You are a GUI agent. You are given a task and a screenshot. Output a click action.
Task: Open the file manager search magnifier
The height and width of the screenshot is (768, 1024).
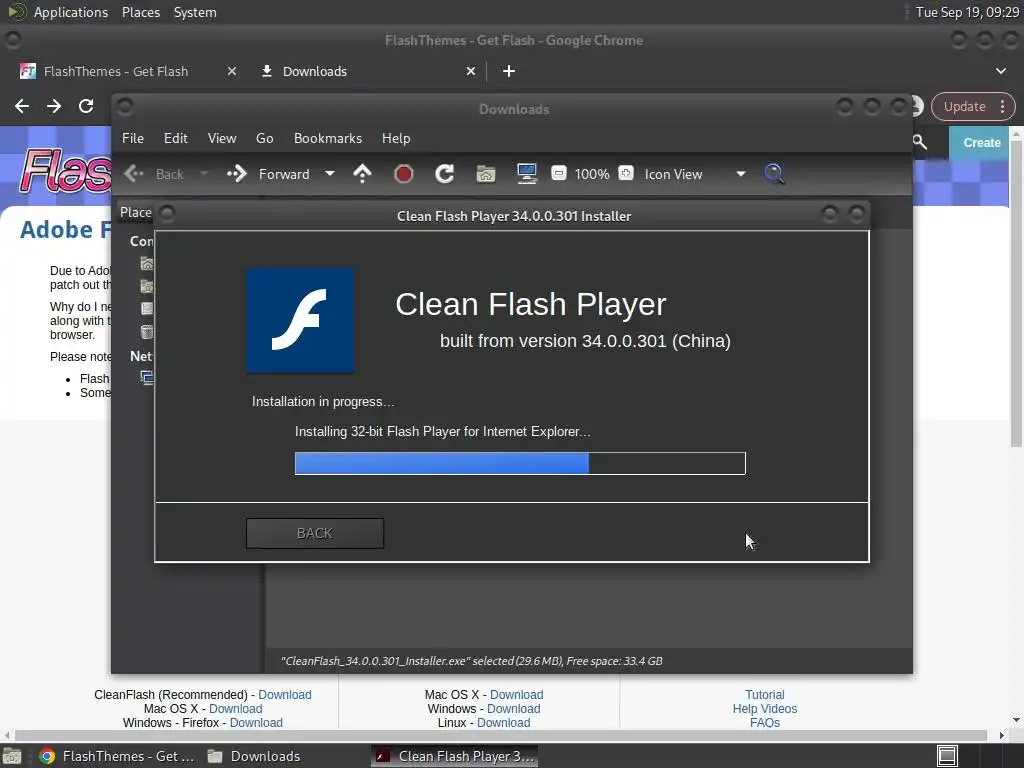click(x=774, y=174)
